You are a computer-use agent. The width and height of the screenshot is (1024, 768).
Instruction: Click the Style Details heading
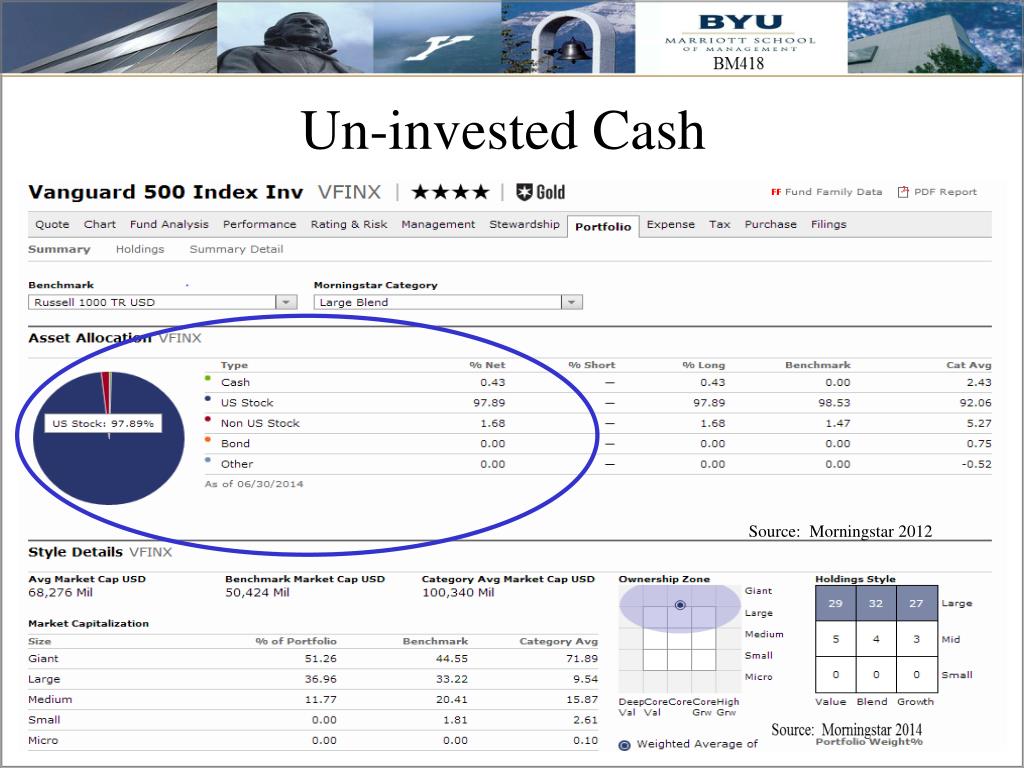pos(75,552)
